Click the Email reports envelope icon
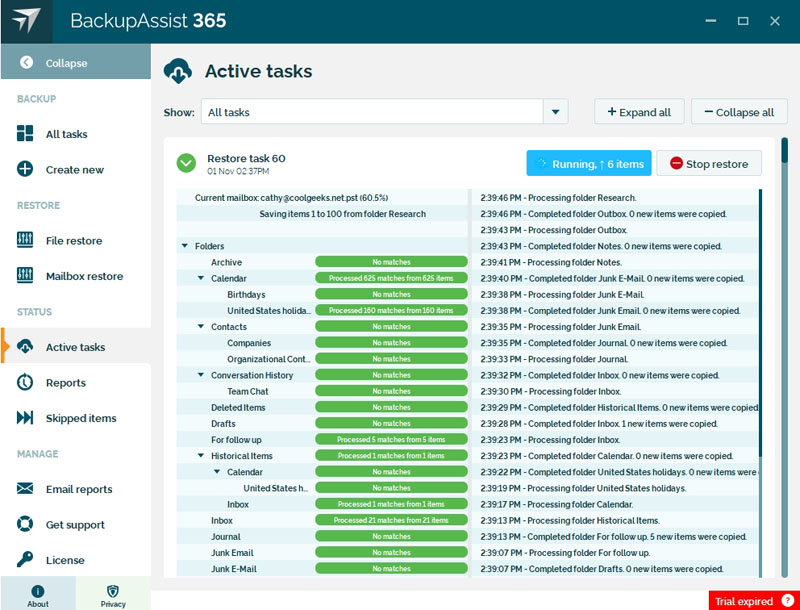This screenshot has width=800, height=610. pos(25,489)
